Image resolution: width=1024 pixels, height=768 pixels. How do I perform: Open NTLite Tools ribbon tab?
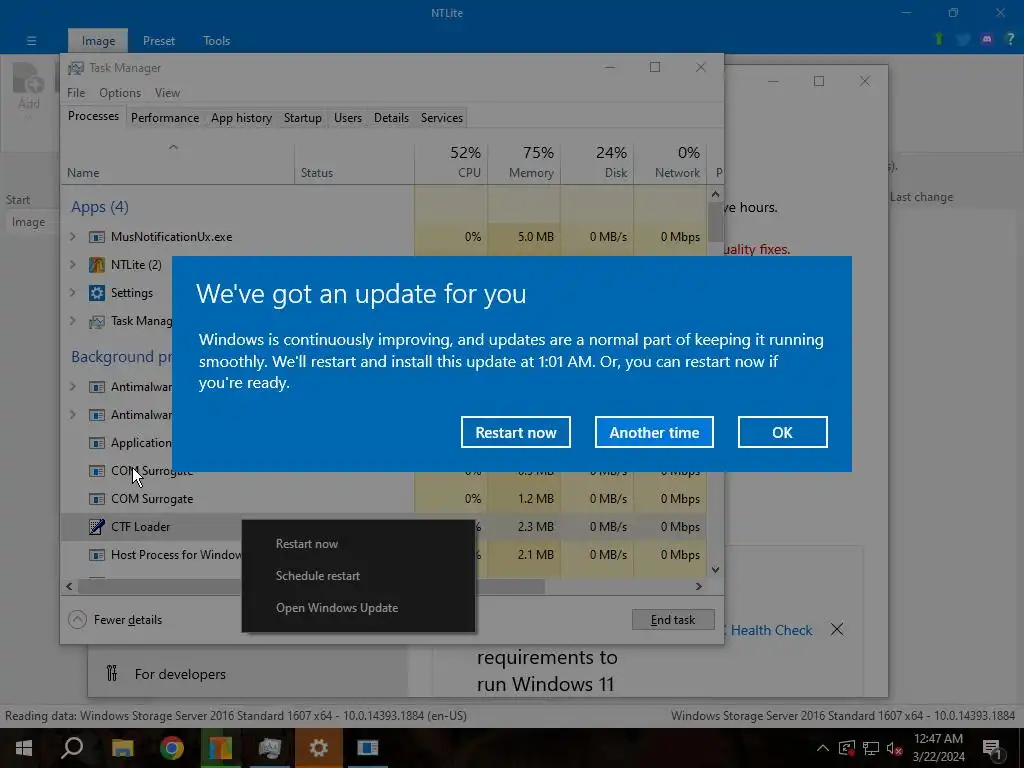pyautogui.click(x=216, y=40)
